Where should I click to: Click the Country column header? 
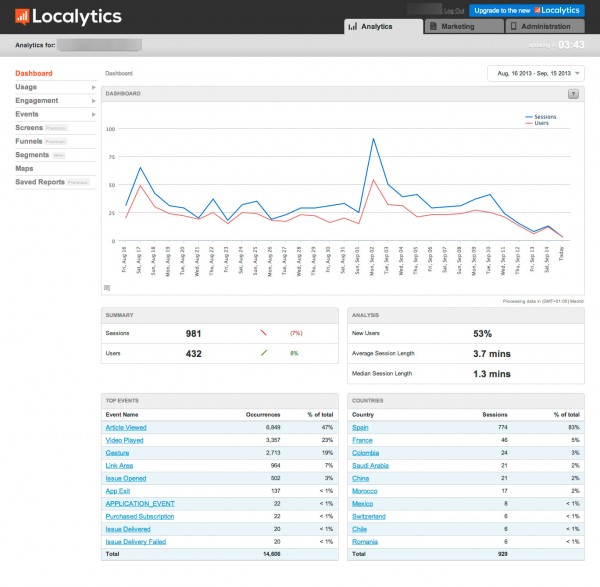[x=363, y=414]
